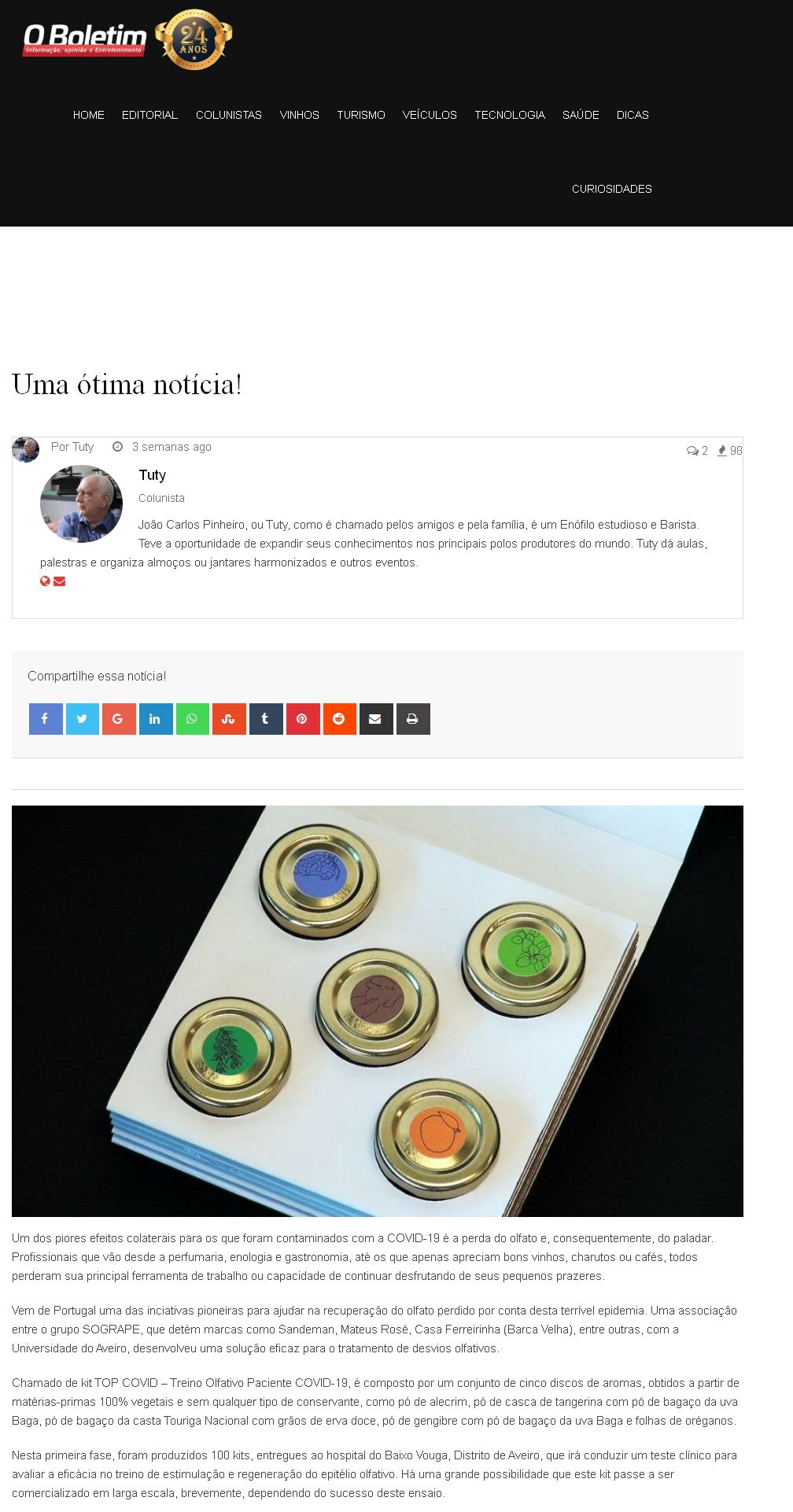Go to the TURISMO section

pyautogui.click(x=361, y=115)
